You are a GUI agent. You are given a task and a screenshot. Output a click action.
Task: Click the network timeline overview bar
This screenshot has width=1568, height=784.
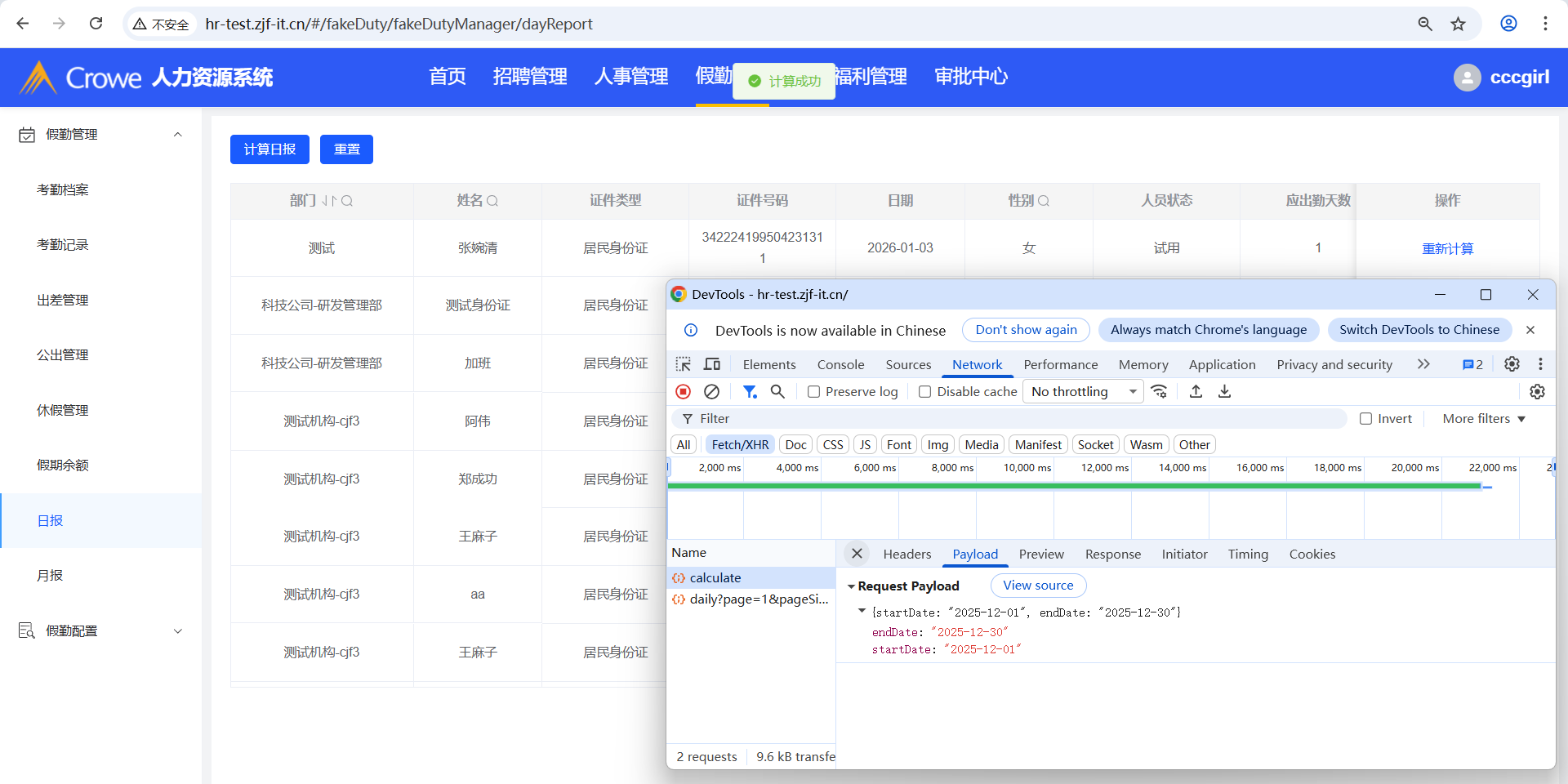[1074, 487]
